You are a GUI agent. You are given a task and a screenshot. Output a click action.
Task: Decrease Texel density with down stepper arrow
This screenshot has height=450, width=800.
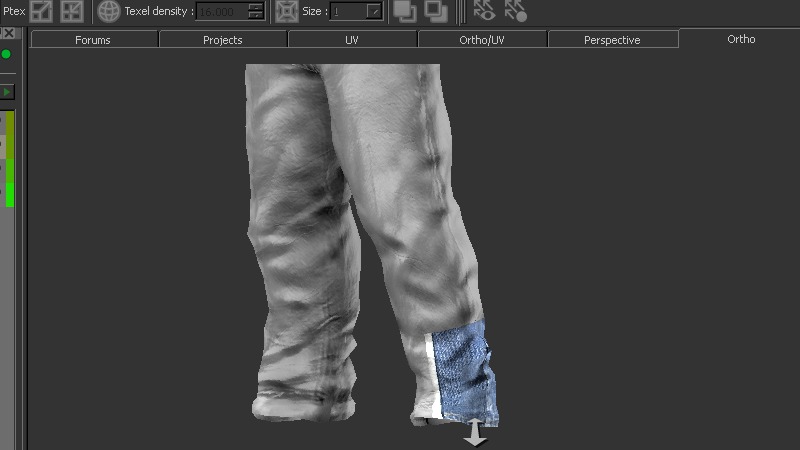(x=256, y=16)
